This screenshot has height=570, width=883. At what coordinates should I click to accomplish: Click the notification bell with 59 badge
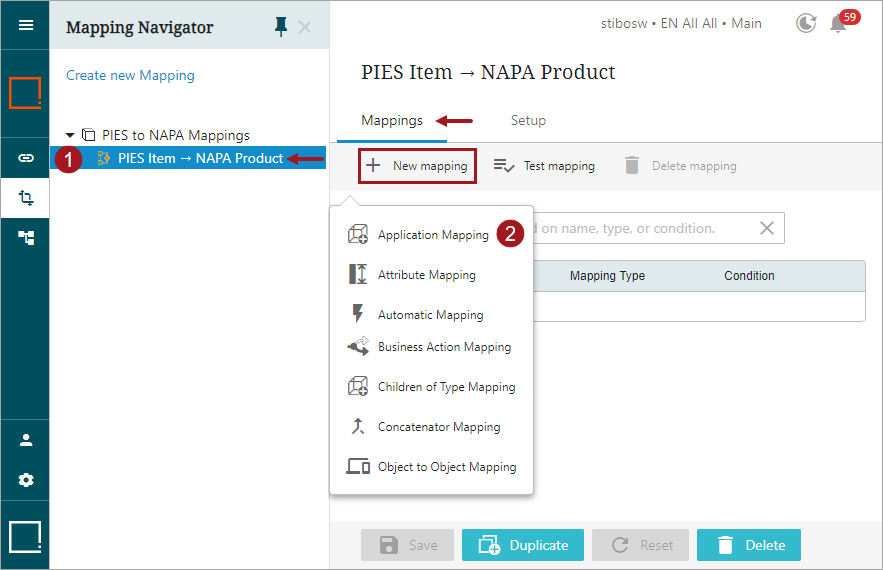click(838, 23)
